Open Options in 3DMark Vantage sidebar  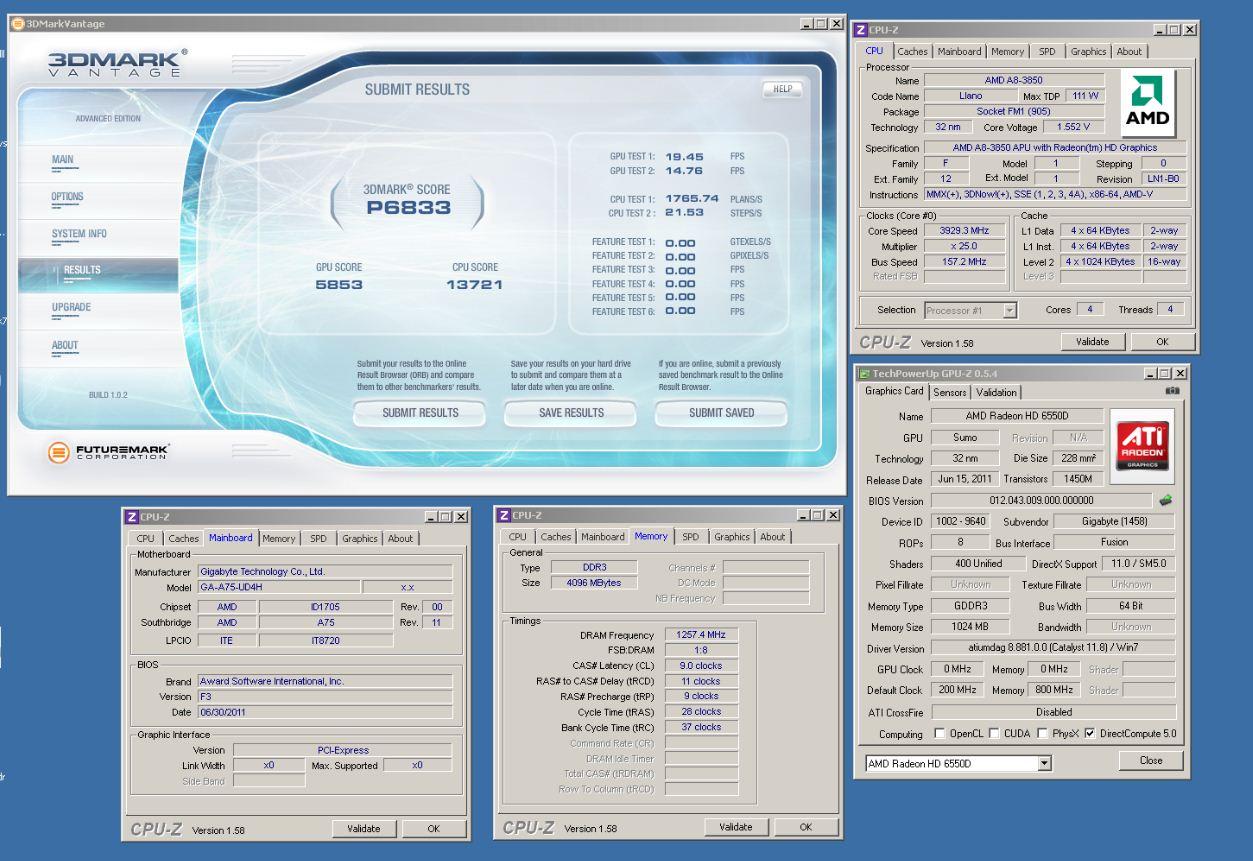tap(68, 197)
